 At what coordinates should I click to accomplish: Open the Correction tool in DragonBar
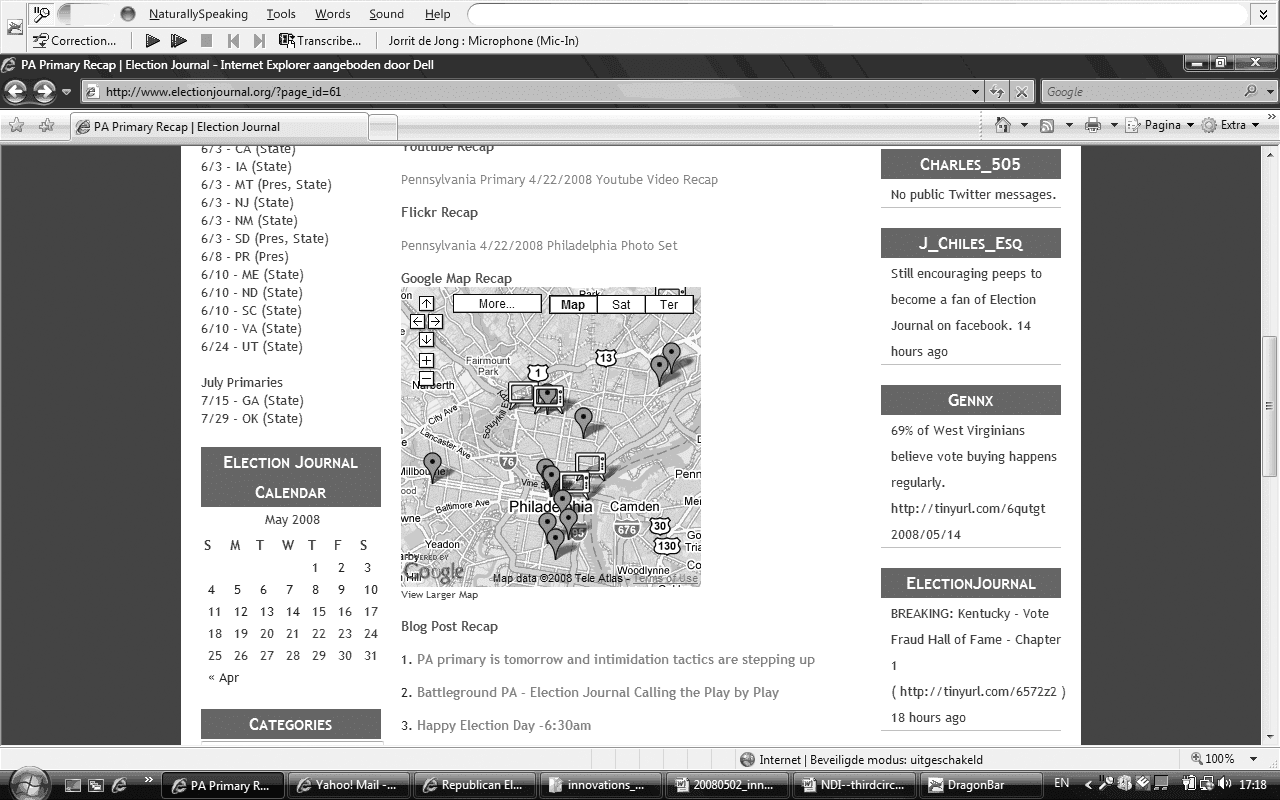click(x=75, y=41)
